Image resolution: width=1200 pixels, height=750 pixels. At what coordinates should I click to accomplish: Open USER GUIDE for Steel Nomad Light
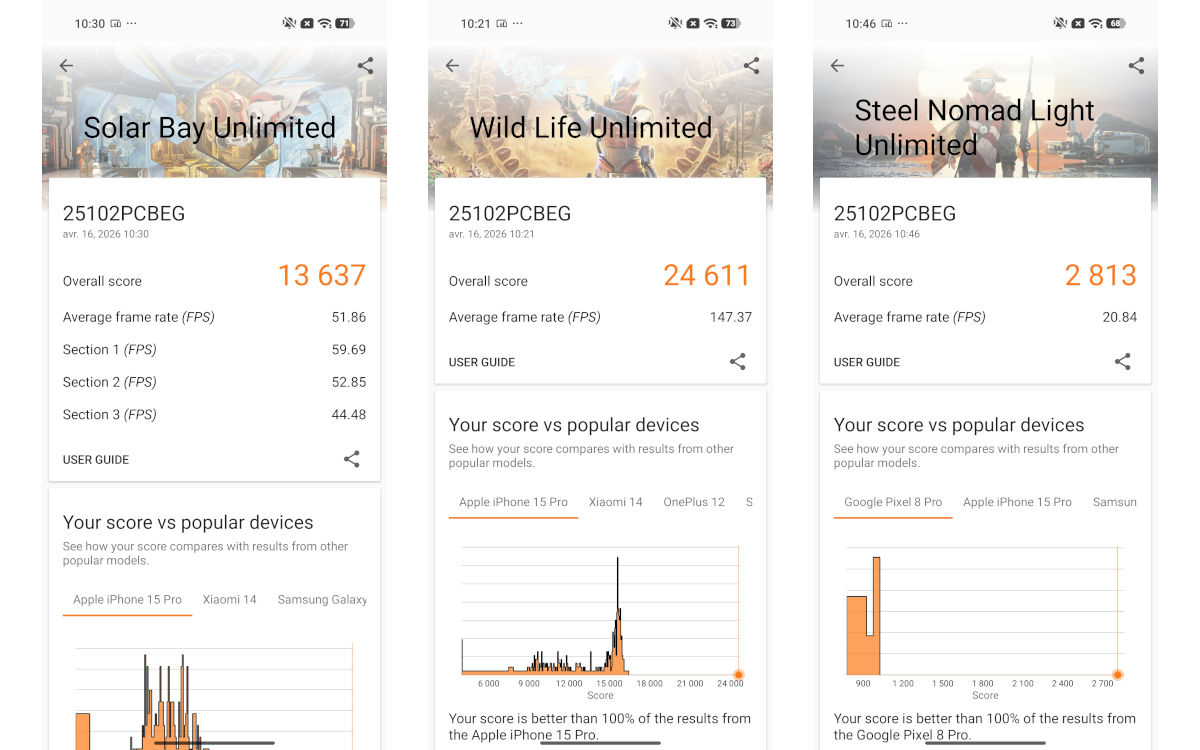point(867,362)
